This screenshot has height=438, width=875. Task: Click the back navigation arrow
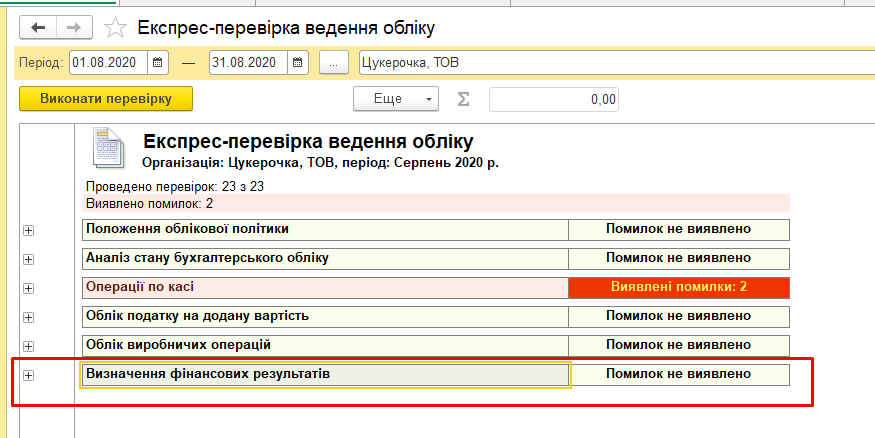[x=39, y=28]
